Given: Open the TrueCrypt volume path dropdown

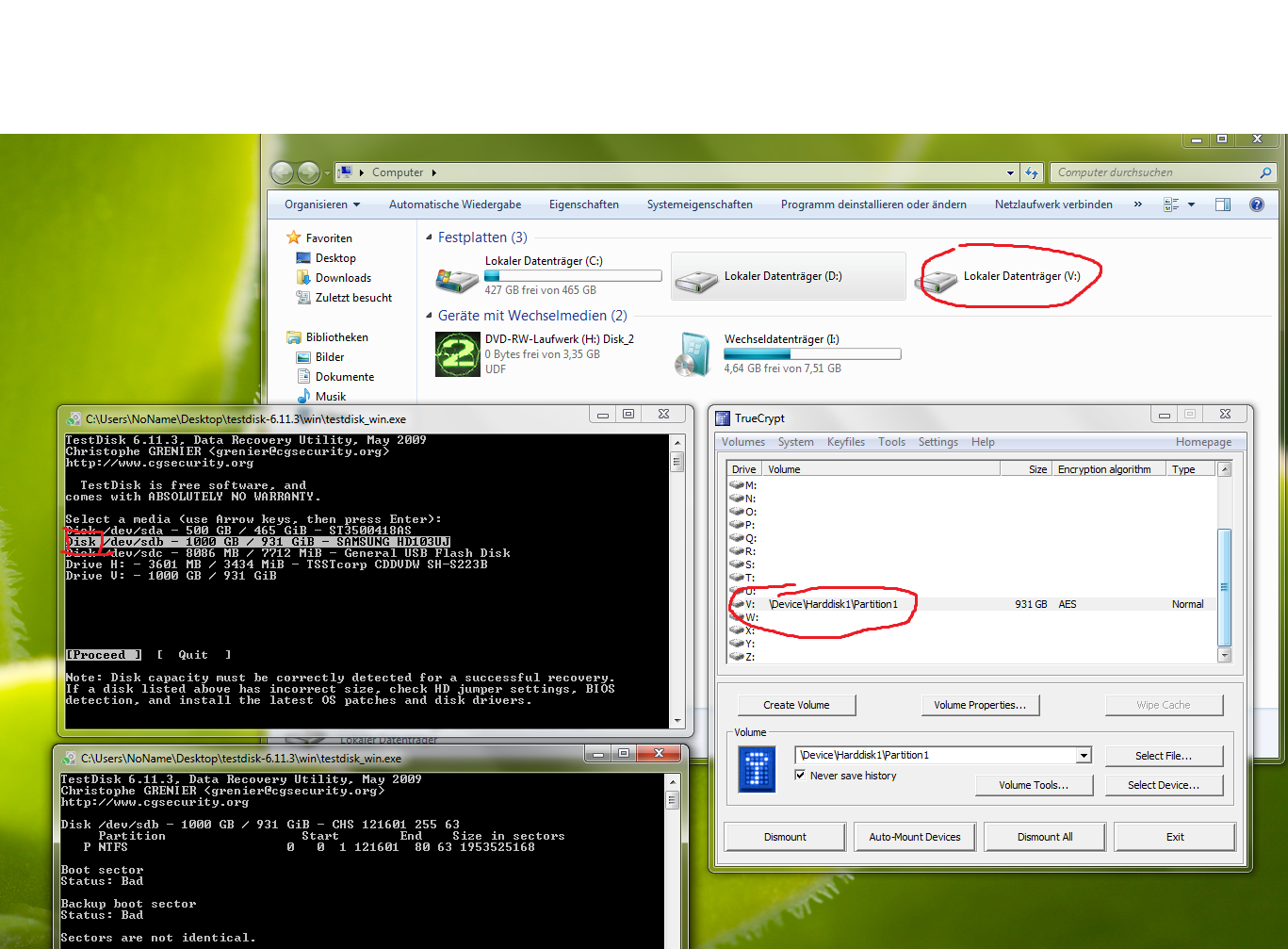Looking at the screenshot, I should pos(1084,755).
